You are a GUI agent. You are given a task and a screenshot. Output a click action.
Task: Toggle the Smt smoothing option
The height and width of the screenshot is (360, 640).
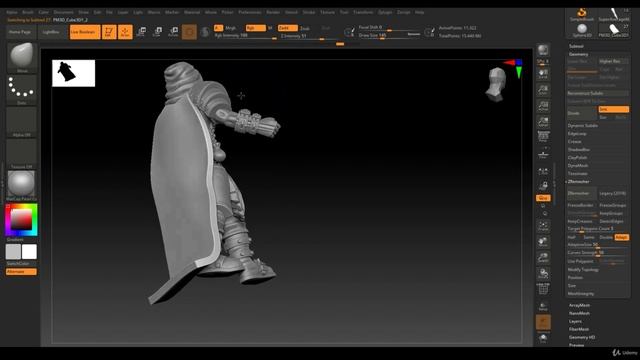[x=613, y=109]
